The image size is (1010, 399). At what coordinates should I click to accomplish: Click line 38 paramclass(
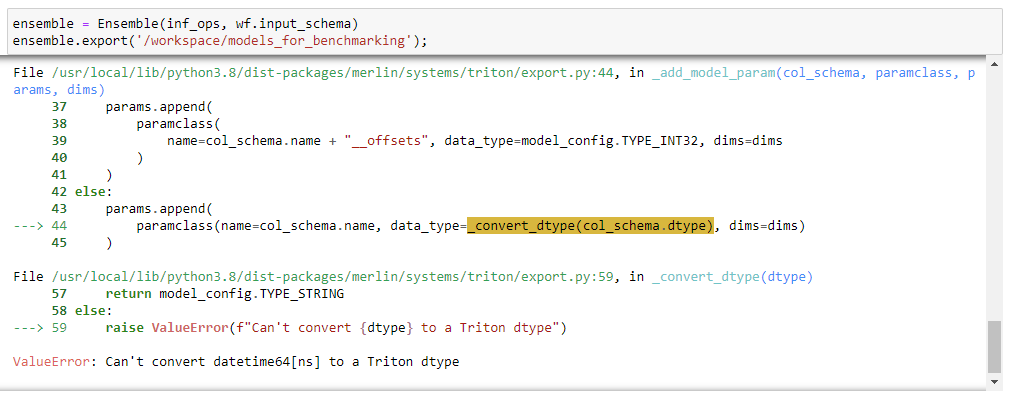coord(178,123)
